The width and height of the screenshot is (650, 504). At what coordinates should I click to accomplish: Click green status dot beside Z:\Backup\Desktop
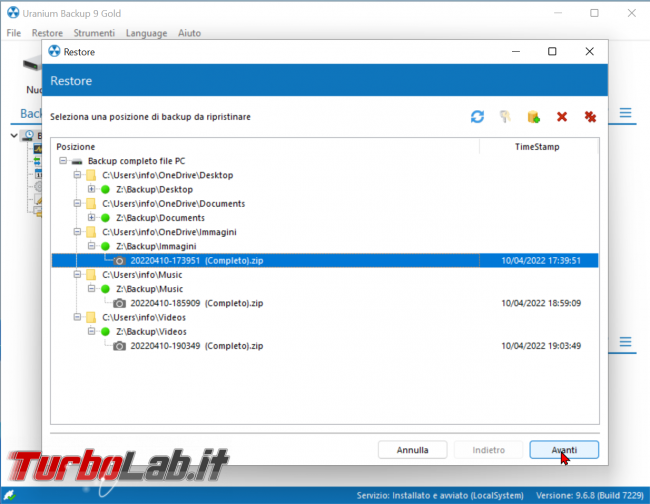click(x=105, y=190)
